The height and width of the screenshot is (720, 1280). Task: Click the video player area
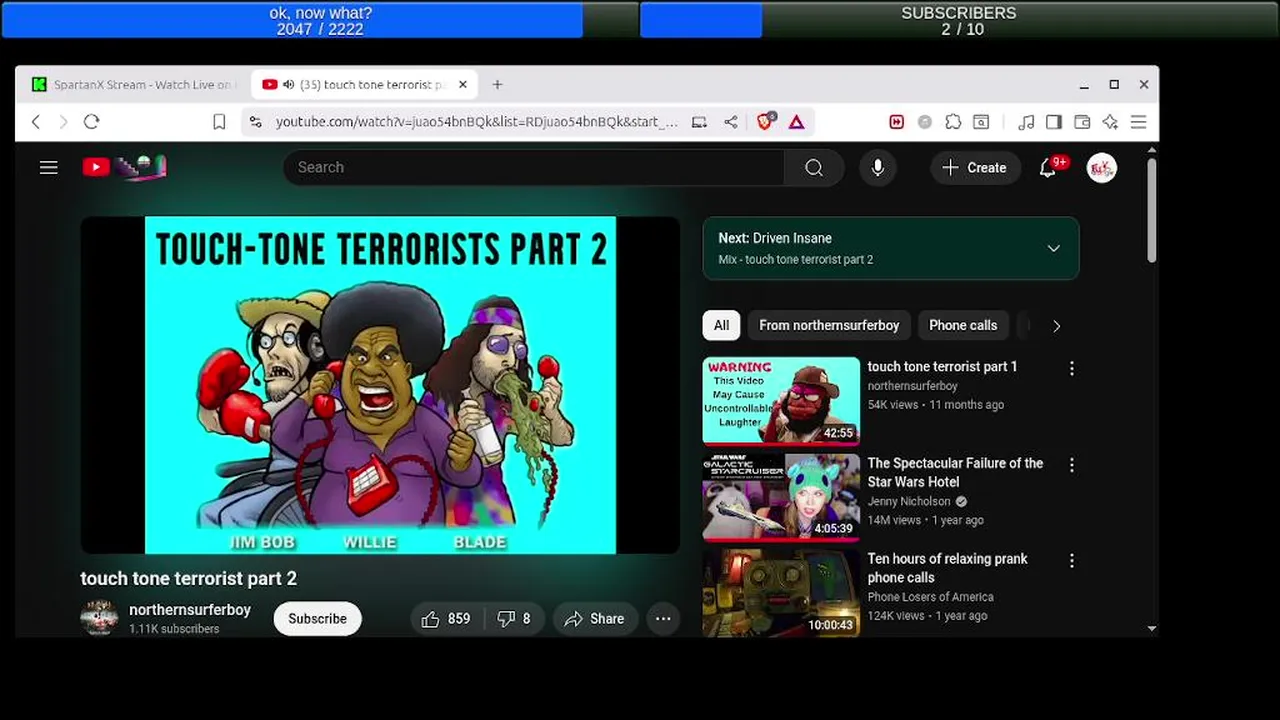pos(380,385)
